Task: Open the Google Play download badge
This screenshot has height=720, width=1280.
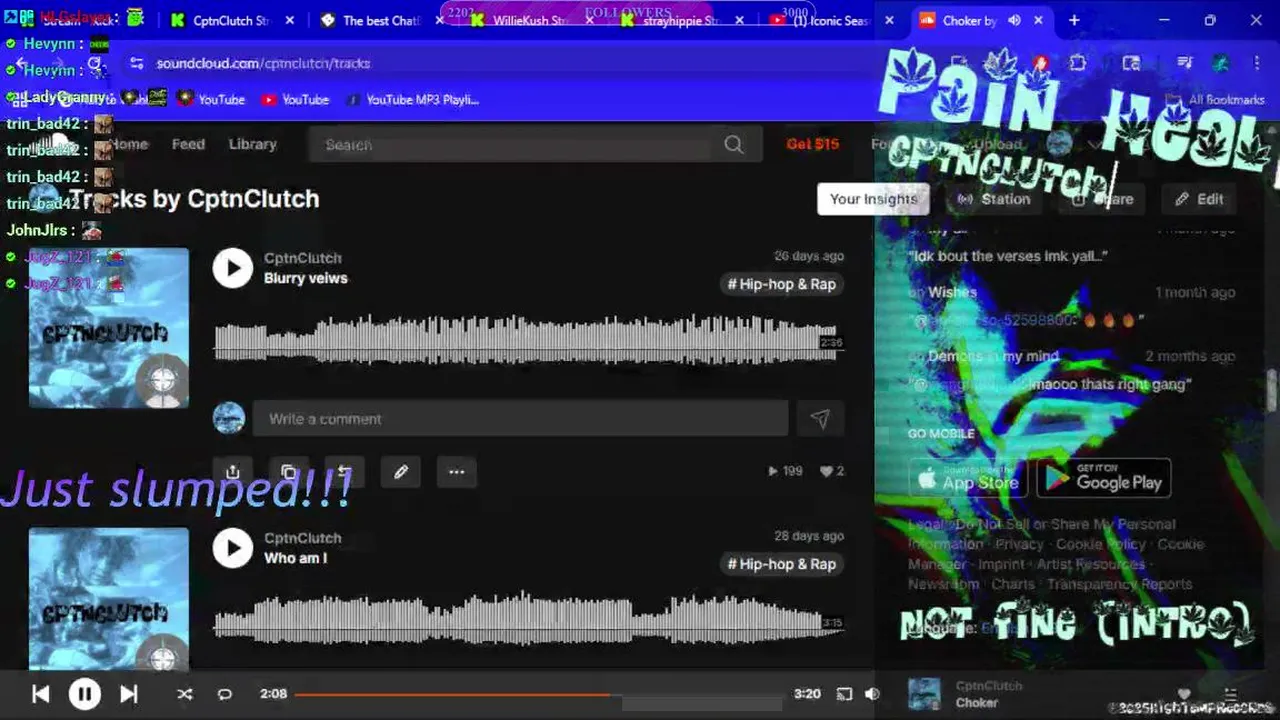Action: pos(1103,479)
